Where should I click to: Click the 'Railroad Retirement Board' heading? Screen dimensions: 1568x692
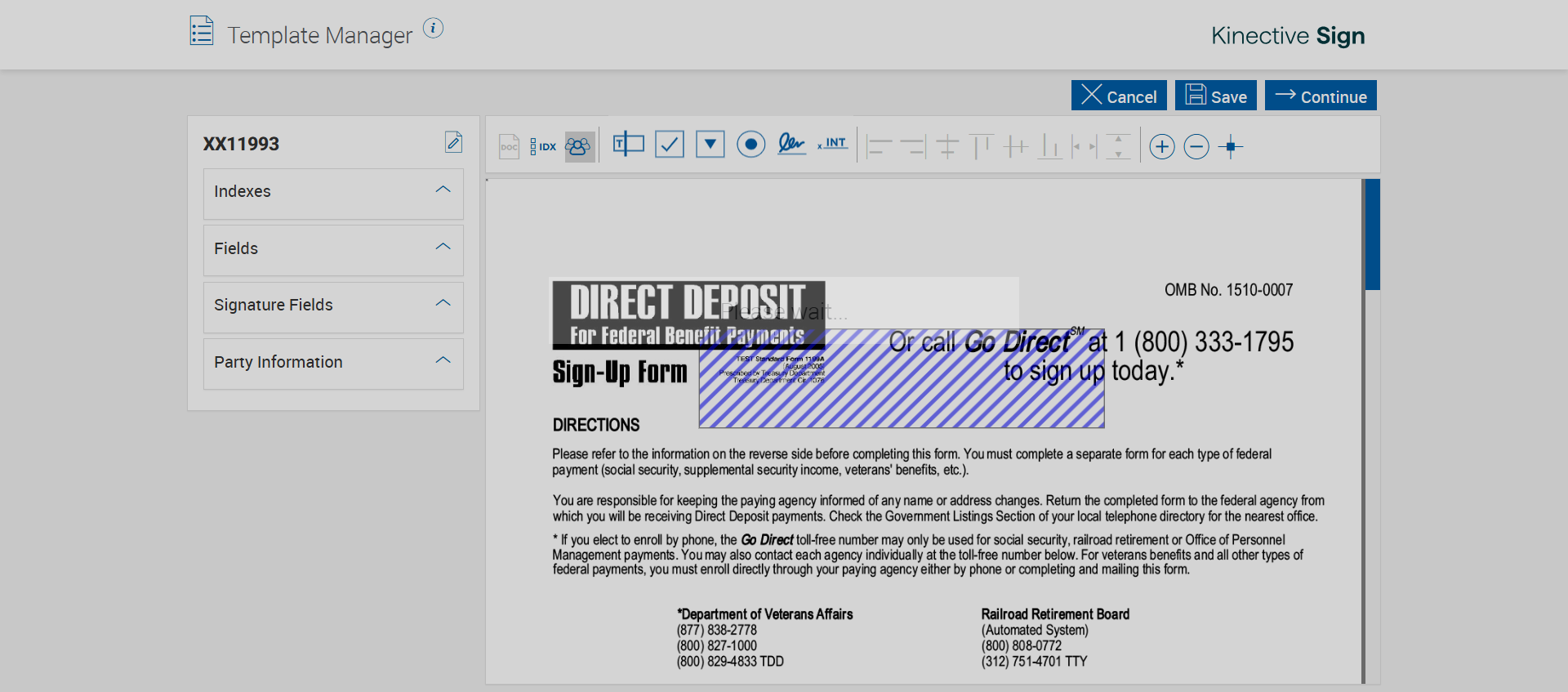click(1055, 614)
